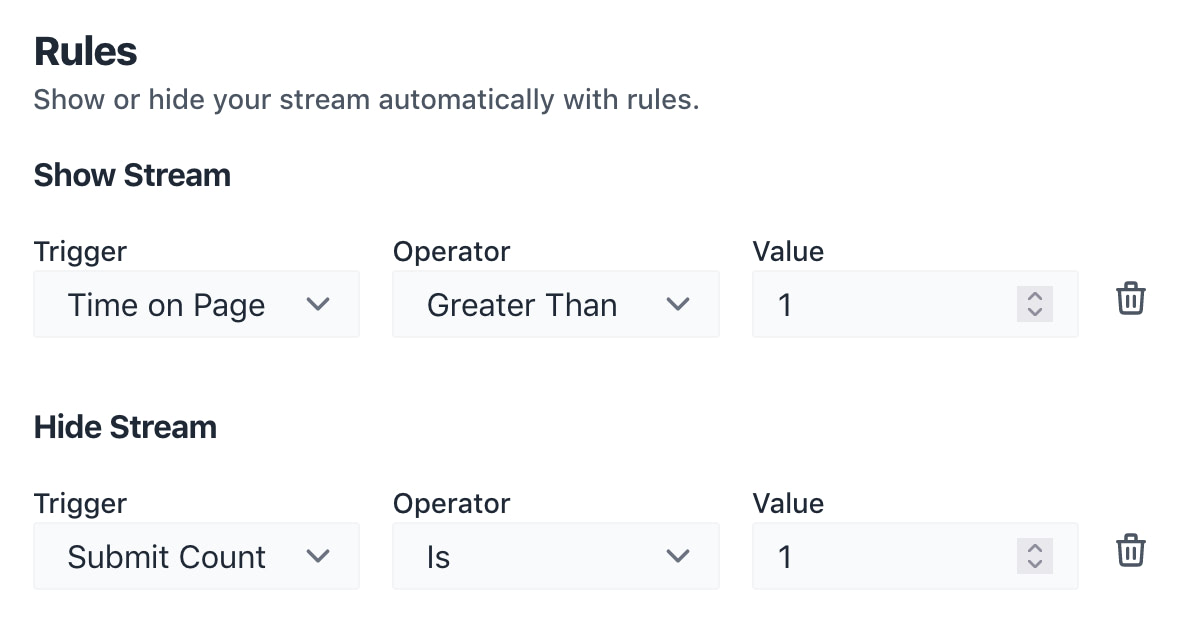Increment the Show Stream value with up arrow

tap(1035, 296)
